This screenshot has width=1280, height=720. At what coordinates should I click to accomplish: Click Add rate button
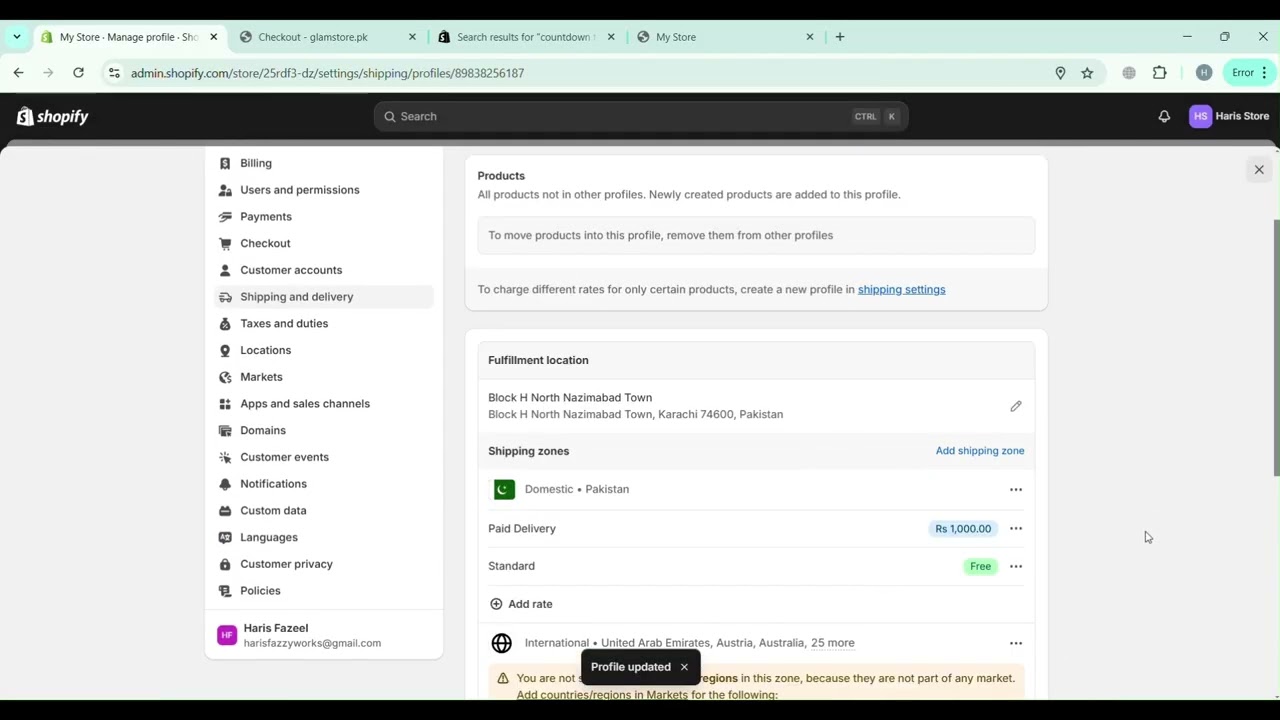(521, 604)
